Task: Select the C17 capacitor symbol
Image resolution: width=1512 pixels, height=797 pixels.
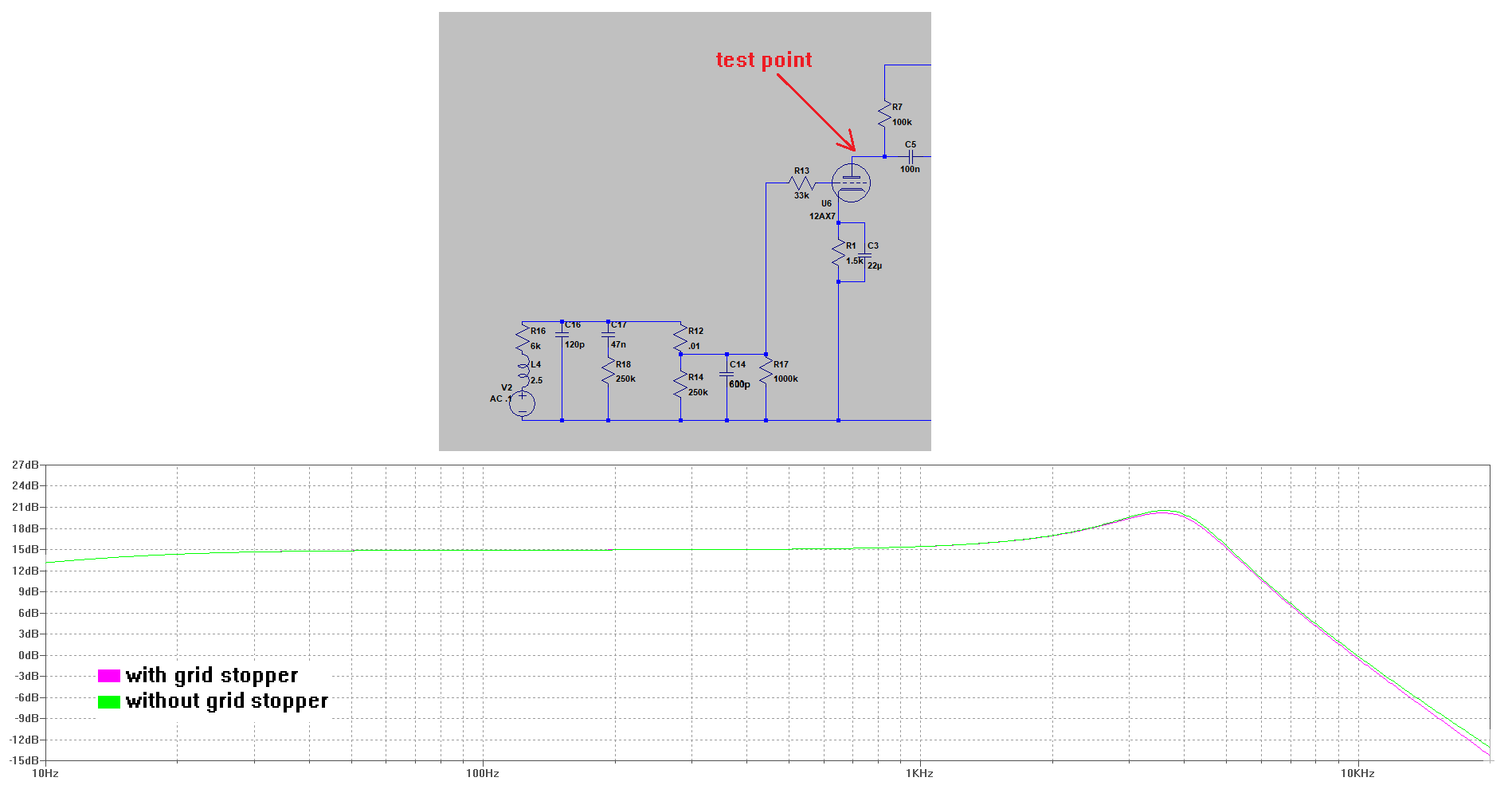Action: (x=608, y=335)
